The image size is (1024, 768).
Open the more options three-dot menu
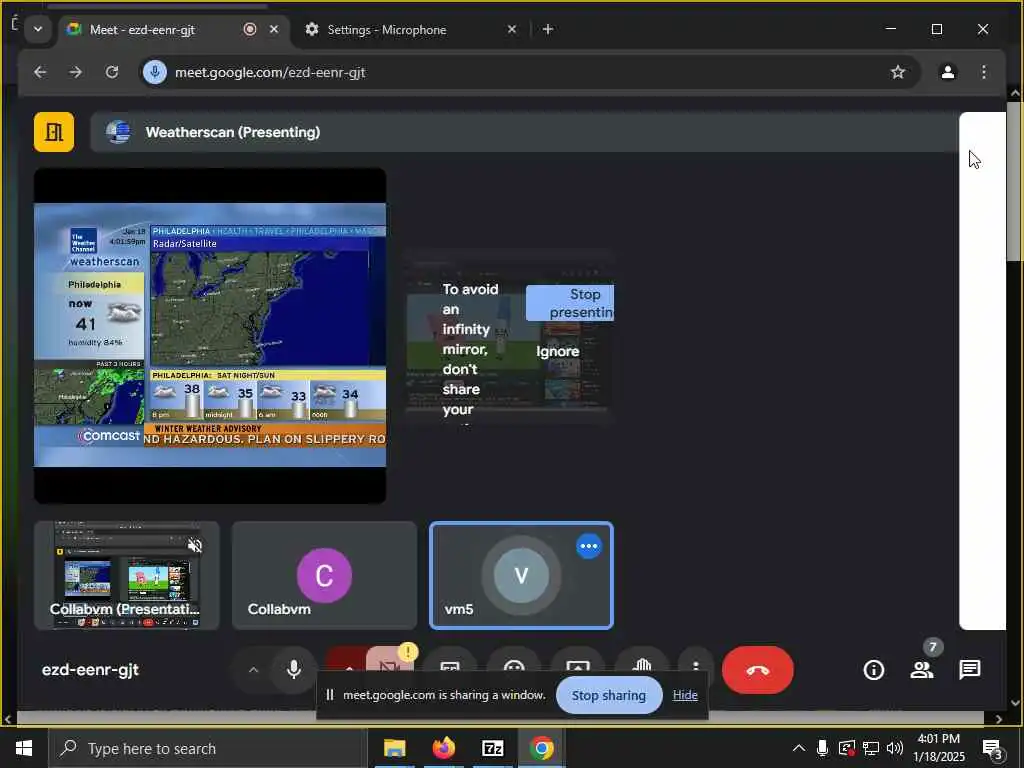[x=696, y=666]
